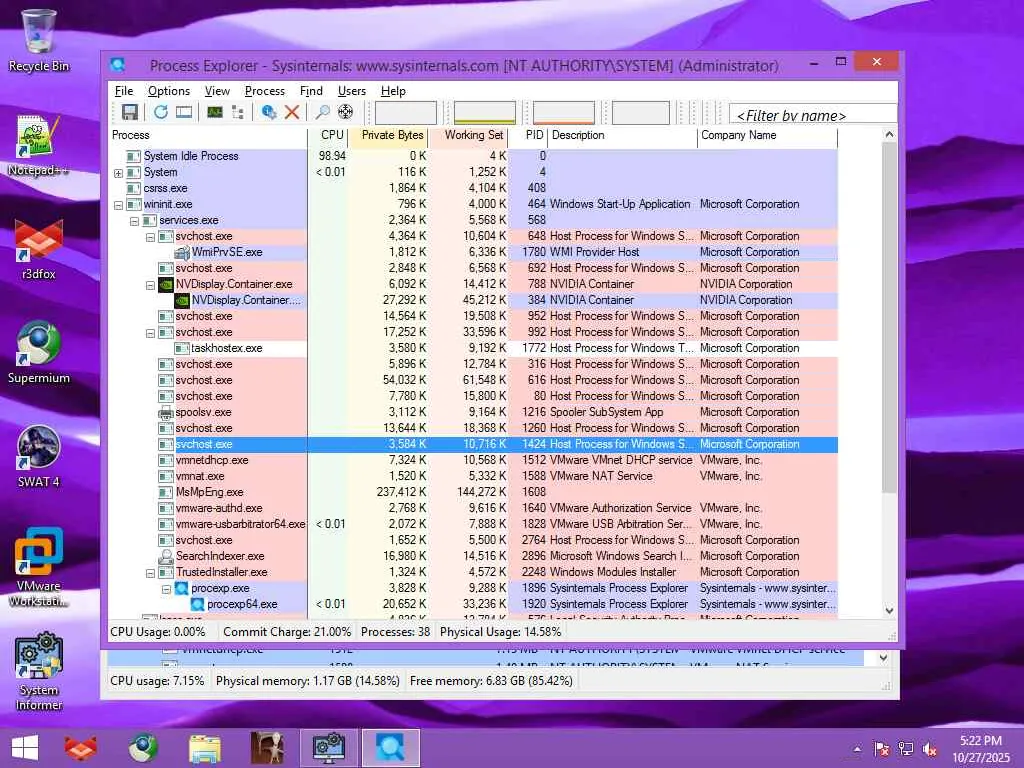1024x768 pixels.
Task: Click the WmiPrvSE.exe process icon
Action: (182, 252)
